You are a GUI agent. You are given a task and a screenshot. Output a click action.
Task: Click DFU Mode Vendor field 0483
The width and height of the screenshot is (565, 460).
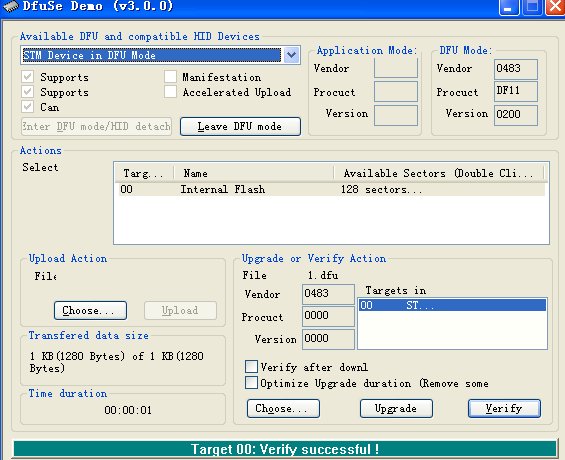click(516, 69)
